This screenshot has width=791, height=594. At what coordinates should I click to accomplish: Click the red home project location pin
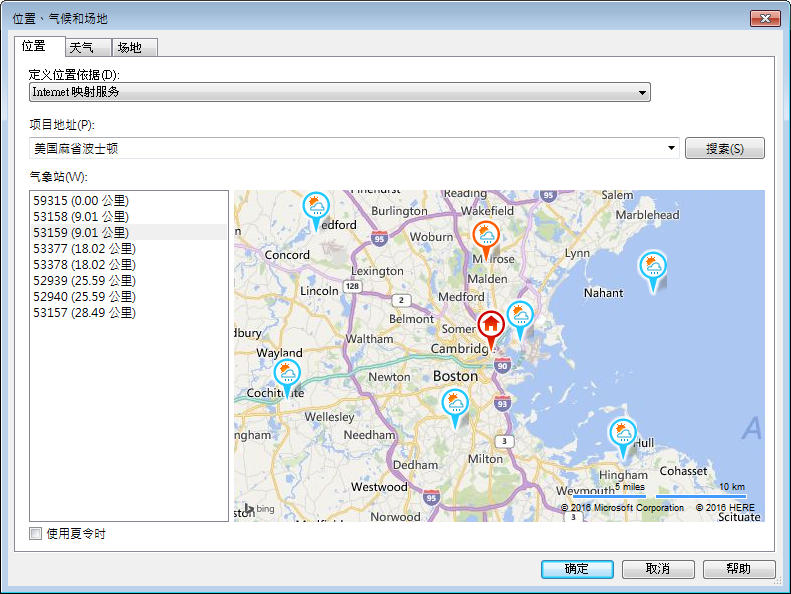point(491,329)
